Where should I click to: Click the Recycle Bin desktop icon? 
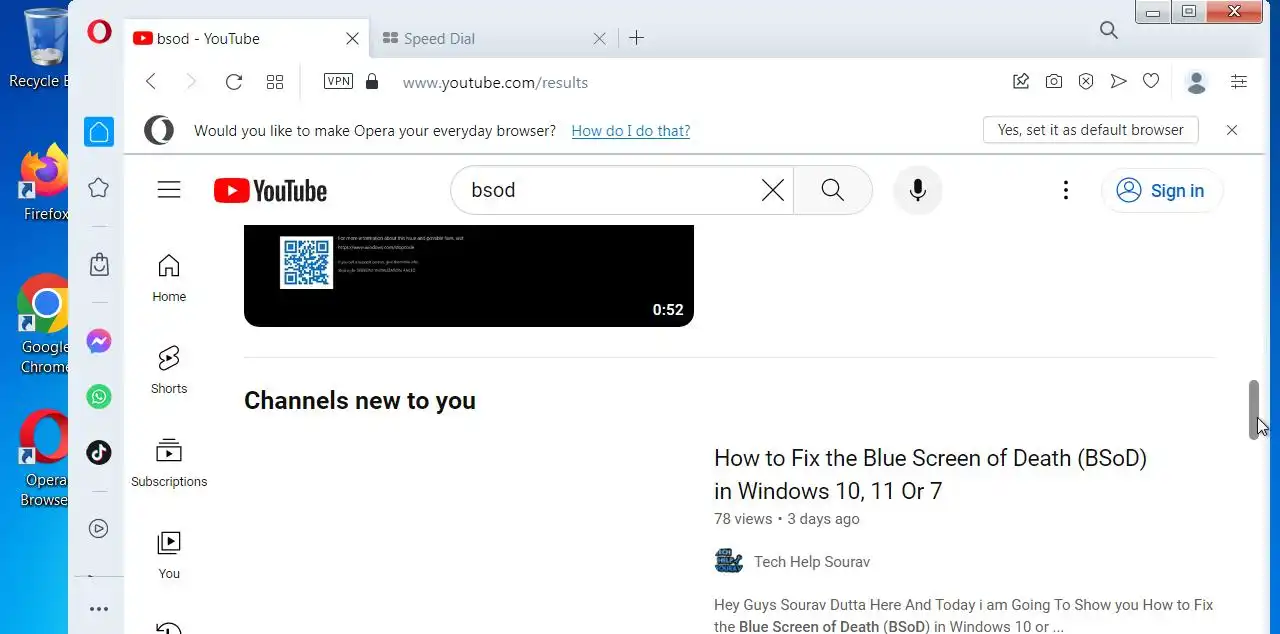(42, 48)
